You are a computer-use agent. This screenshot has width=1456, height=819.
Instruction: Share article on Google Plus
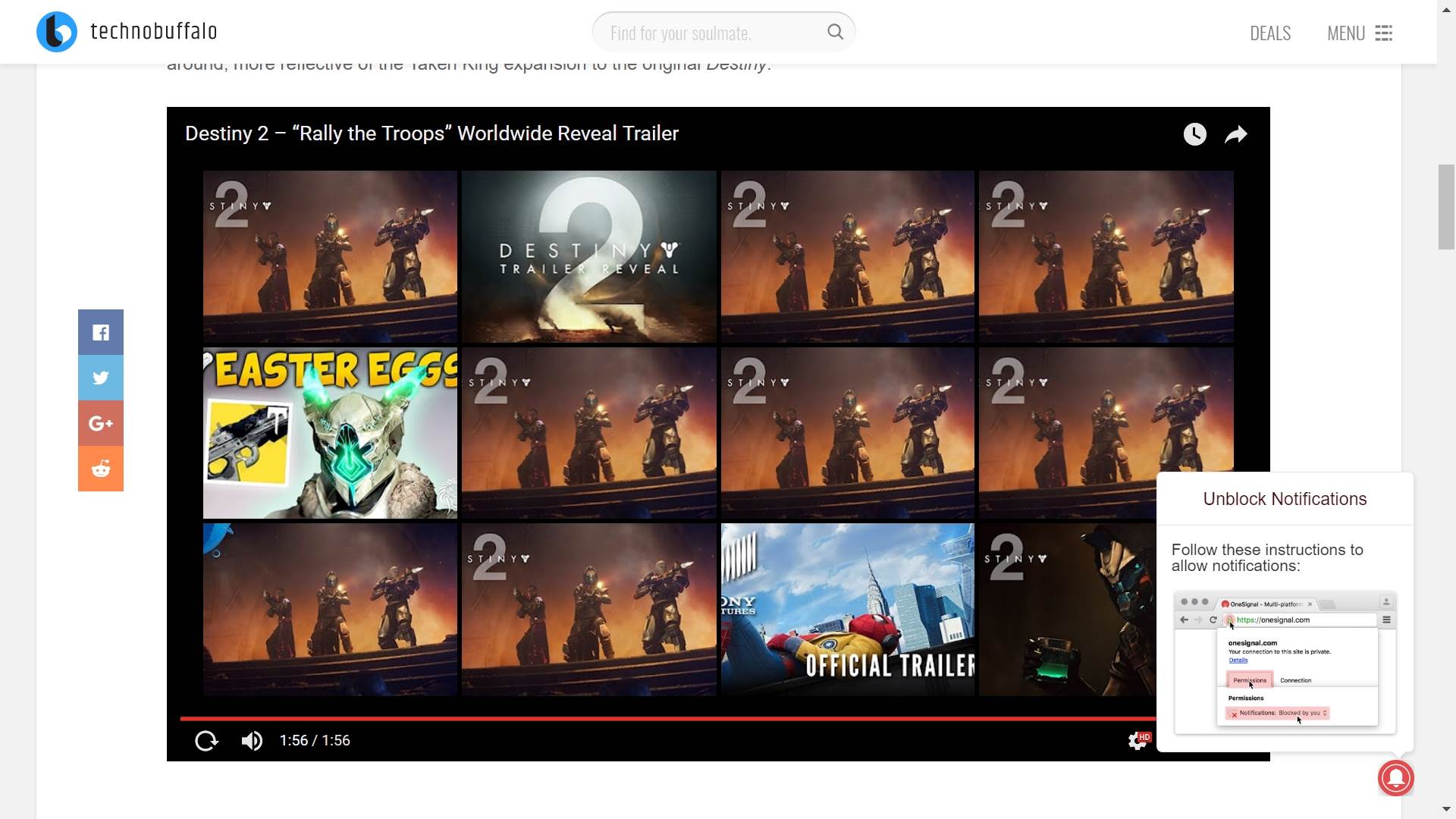[101, 423]
